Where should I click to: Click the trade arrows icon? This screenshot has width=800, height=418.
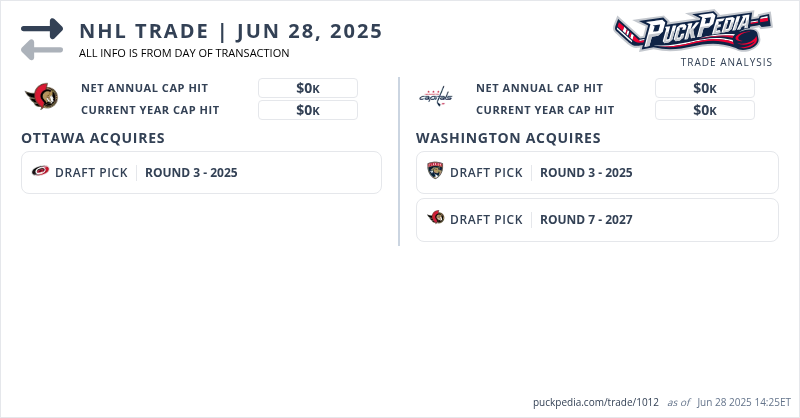point(42,39)
